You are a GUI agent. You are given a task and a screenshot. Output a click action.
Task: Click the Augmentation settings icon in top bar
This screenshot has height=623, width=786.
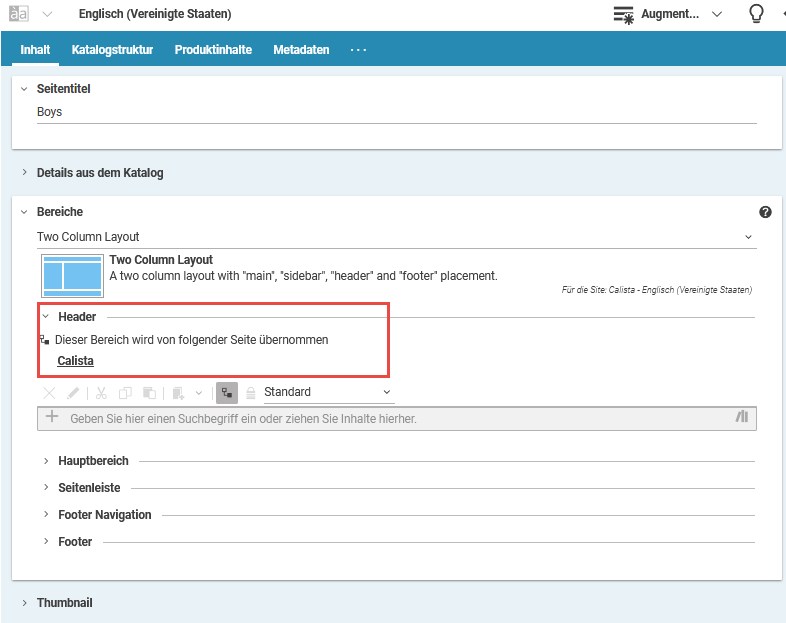click(624, 14)
